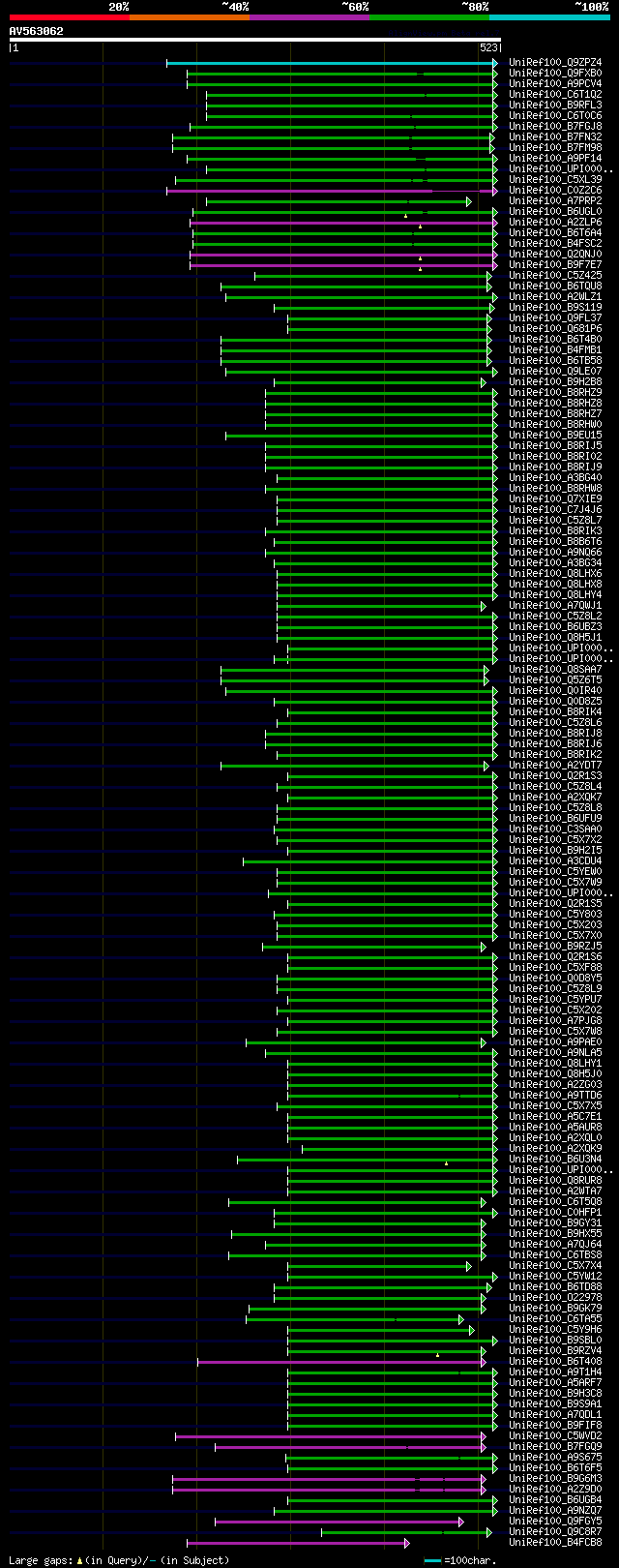Select hit label UniRef100_B9RFL3
619x1568 pixels.
click(555, 106)
